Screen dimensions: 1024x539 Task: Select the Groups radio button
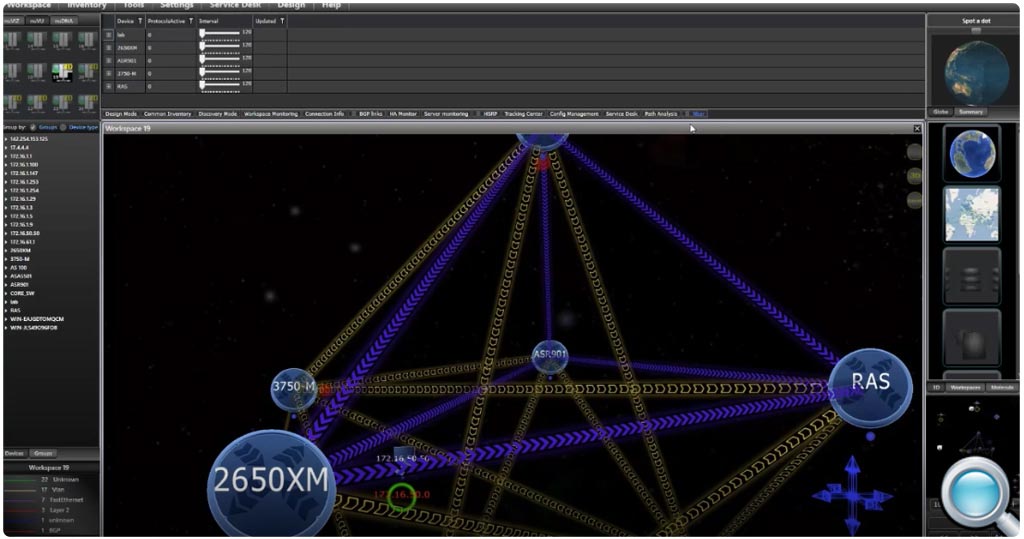point(33,127)
